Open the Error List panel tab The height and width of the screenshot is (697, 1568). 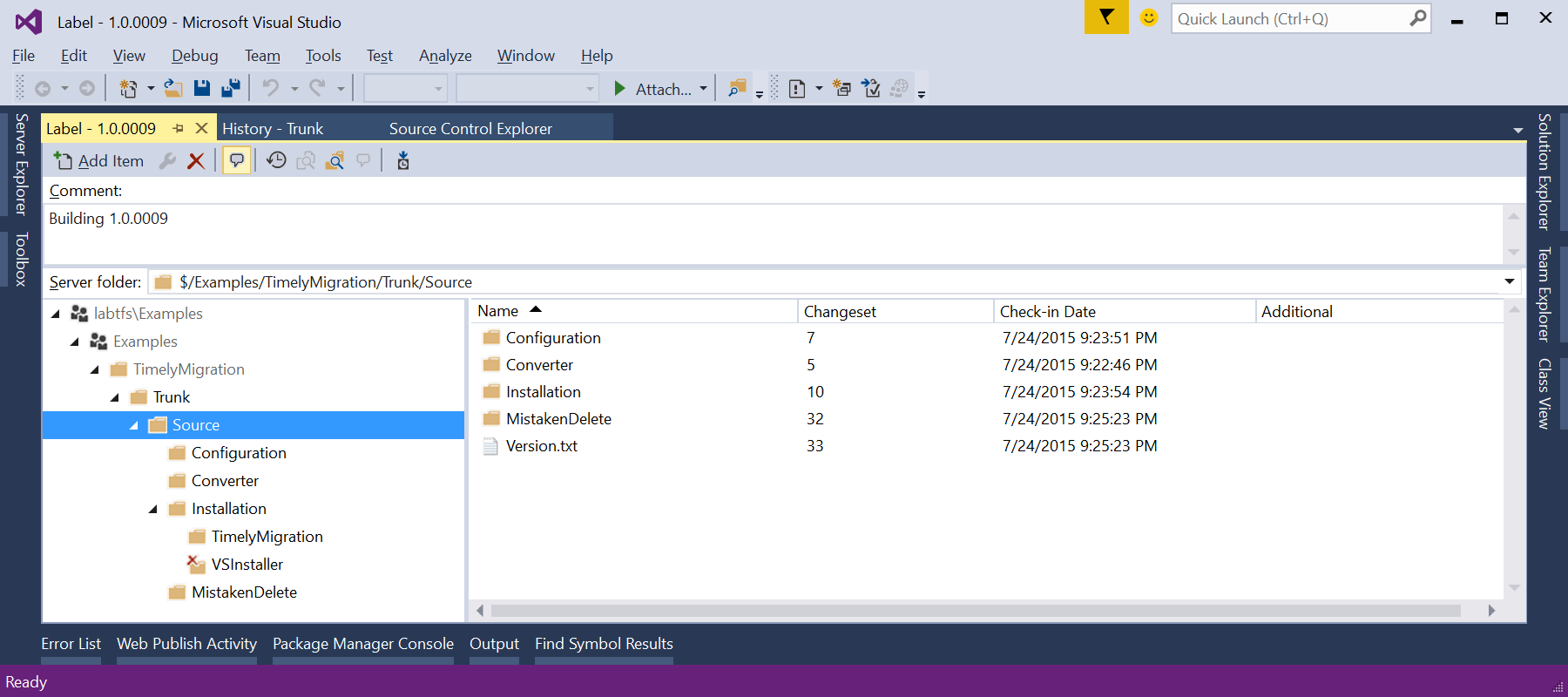coord(71,644)
